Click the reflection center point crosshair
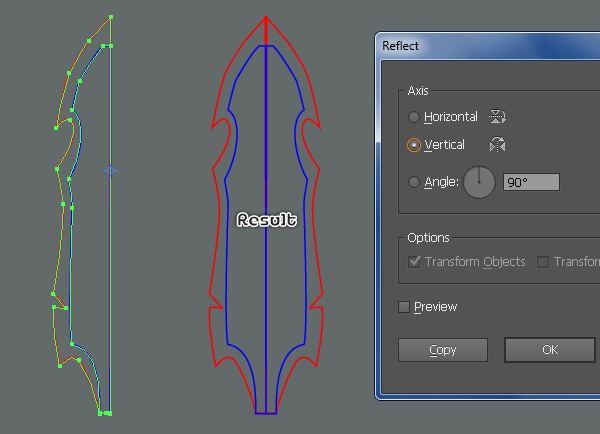The height and width of the screenshot is (434, 600). (111, 171)
